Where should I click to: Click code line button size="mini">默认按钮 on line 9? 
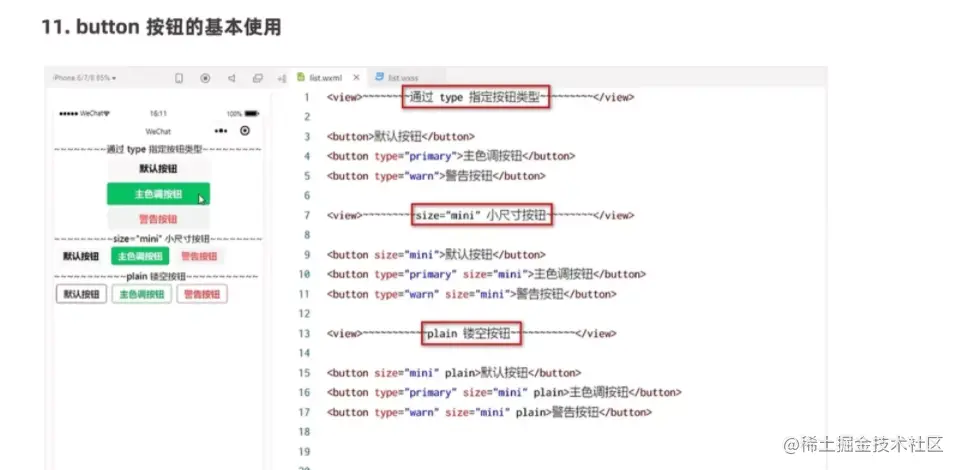[x=436, y=255]
